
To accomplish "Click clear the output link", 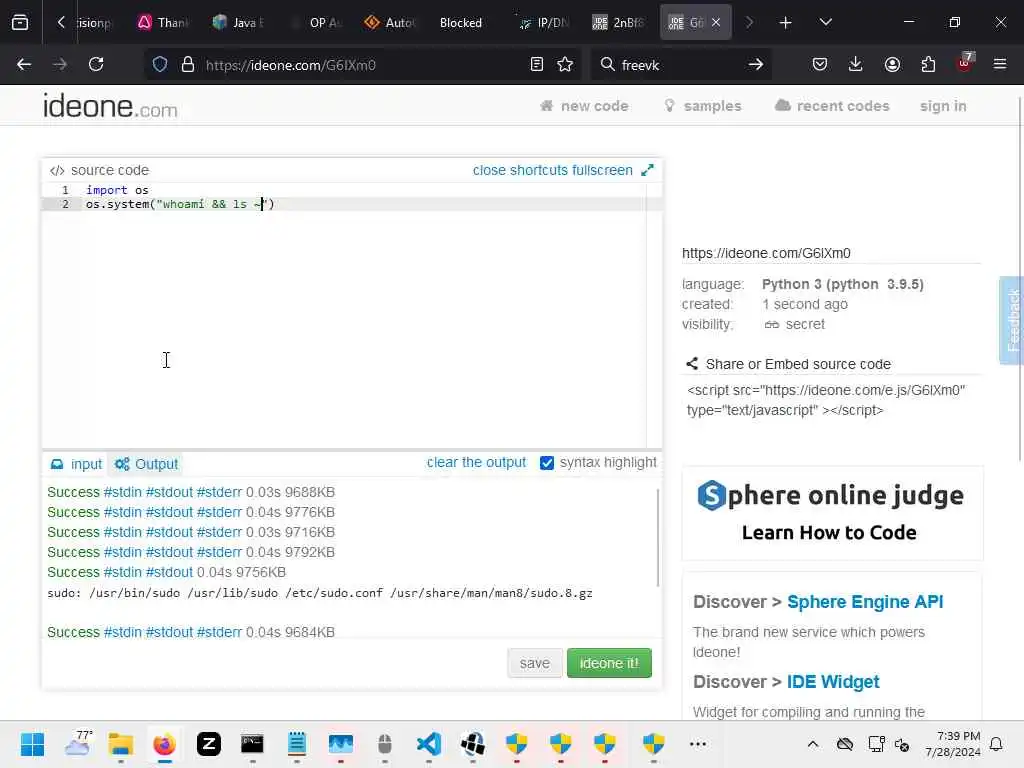I will click(x=476, y=462).
